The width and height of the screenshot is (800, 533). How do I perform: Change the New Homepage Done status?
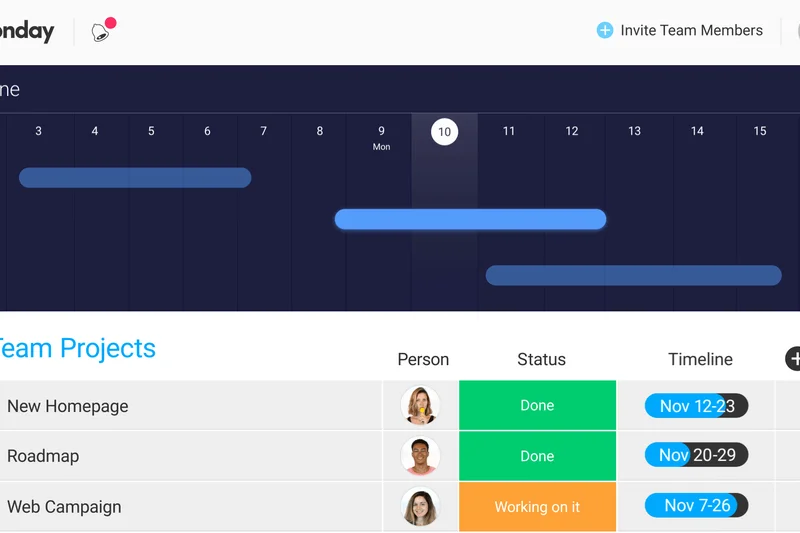coord(537,406)
